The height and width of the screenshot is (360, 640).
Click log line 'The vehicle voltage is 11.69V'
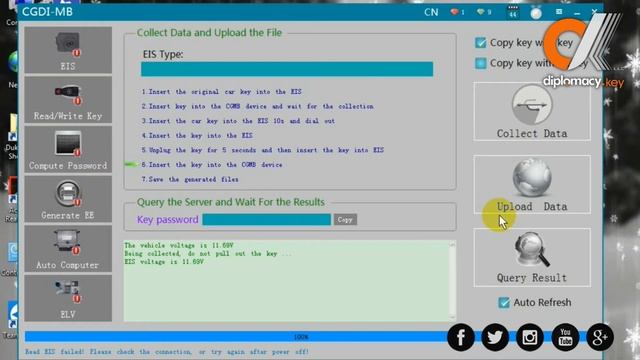(x=179, y=245)
